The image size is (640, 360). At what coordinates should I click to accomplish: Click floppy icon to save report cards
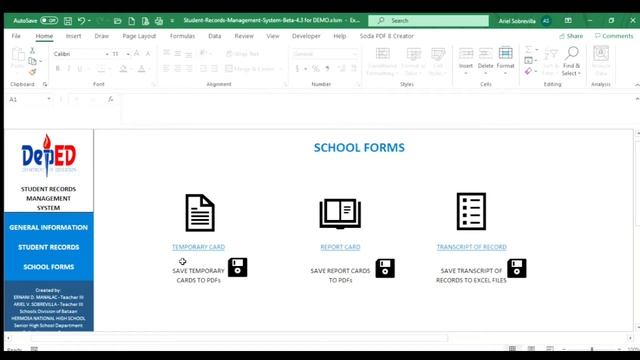(385, 268)
